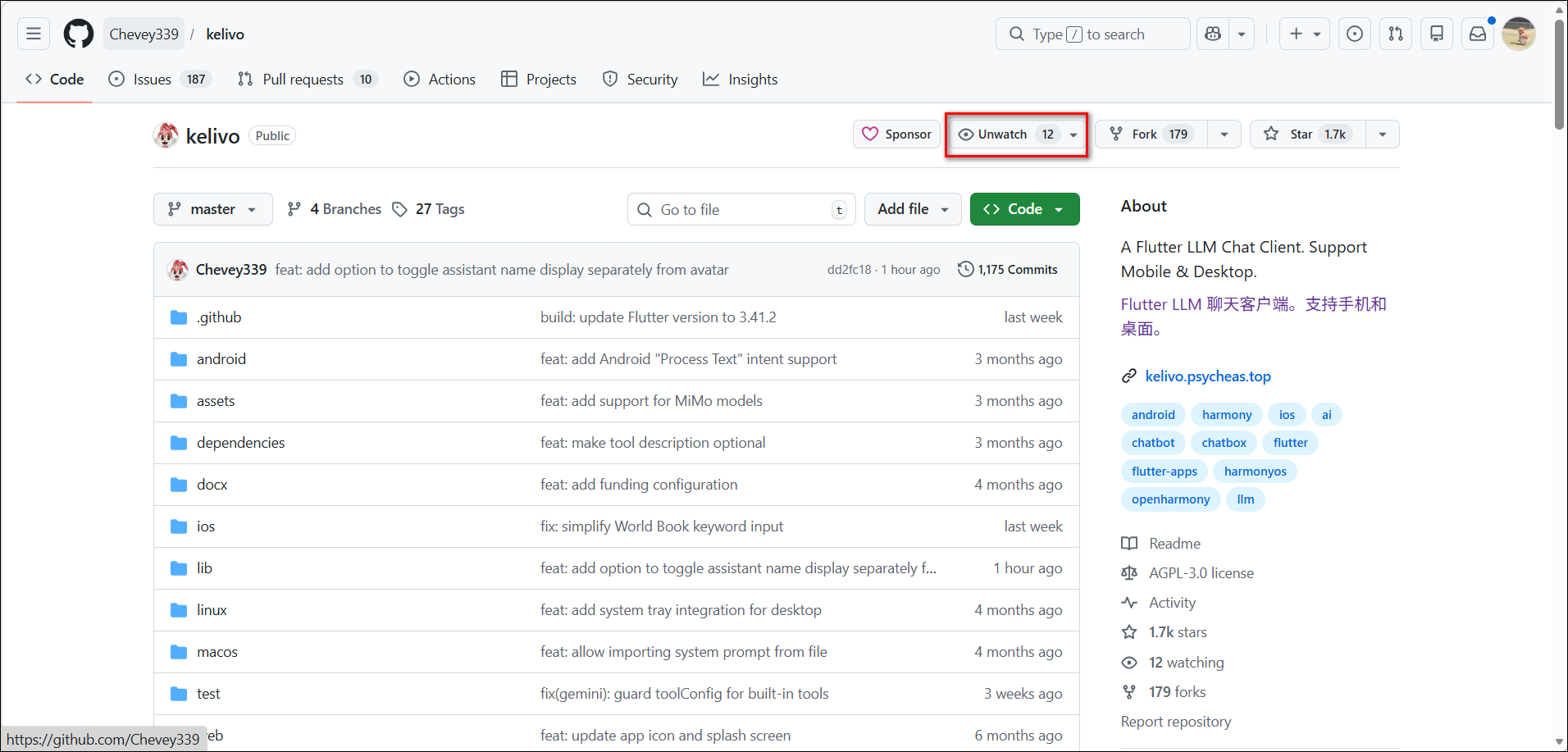This screenshot has width=1568, height=752.
Task: Open the Copilot chat icon
Action: point(1213,34)
